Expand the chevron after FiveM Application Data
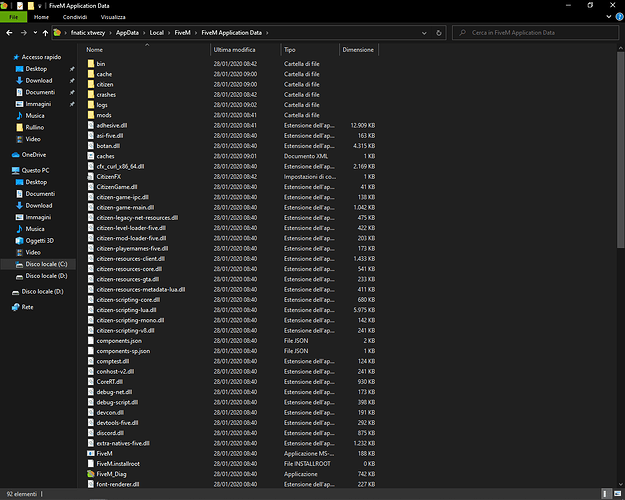This screenshot has width=625, height=500. 267,33
